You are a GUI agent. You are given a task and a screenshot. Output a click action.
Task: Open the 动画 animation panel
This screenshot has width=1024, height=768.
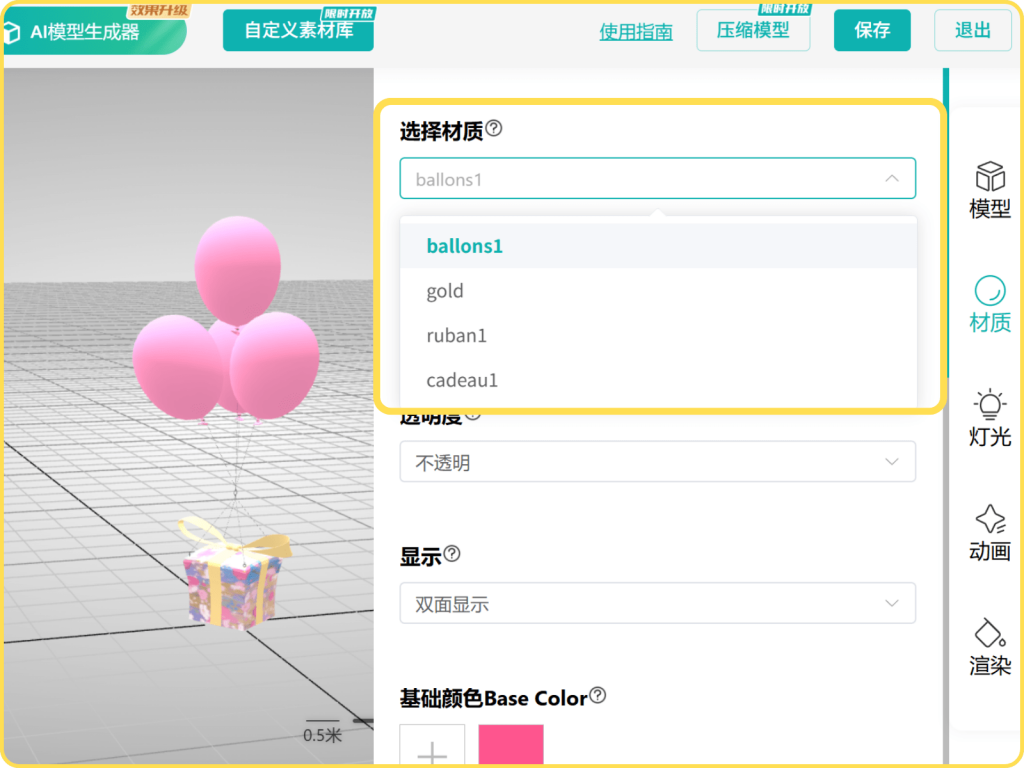click(989, 533)
